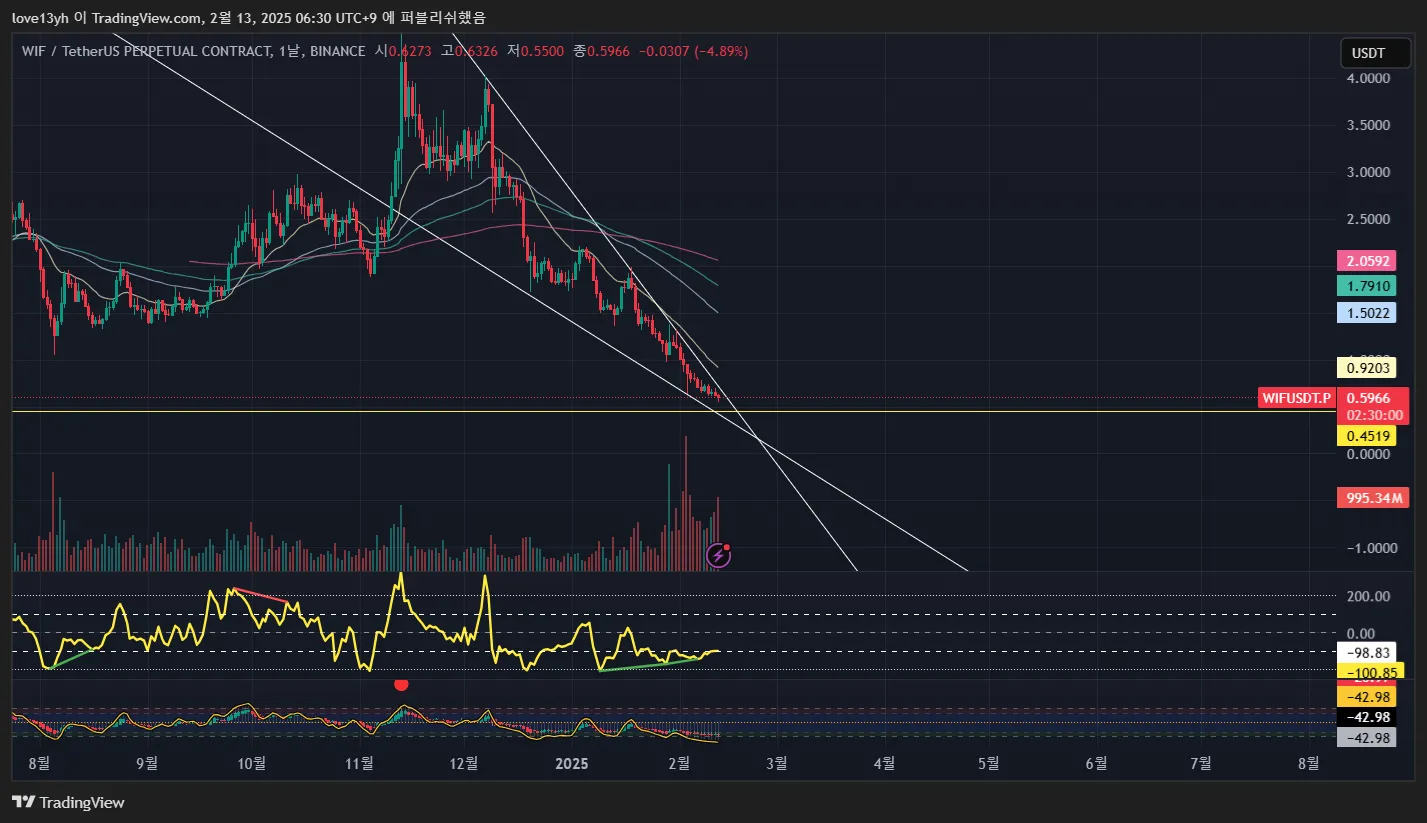This screenshot has height=823, width=1427.
Task: Click the 7월 time axis label
Action: [x=1201, y=764]
